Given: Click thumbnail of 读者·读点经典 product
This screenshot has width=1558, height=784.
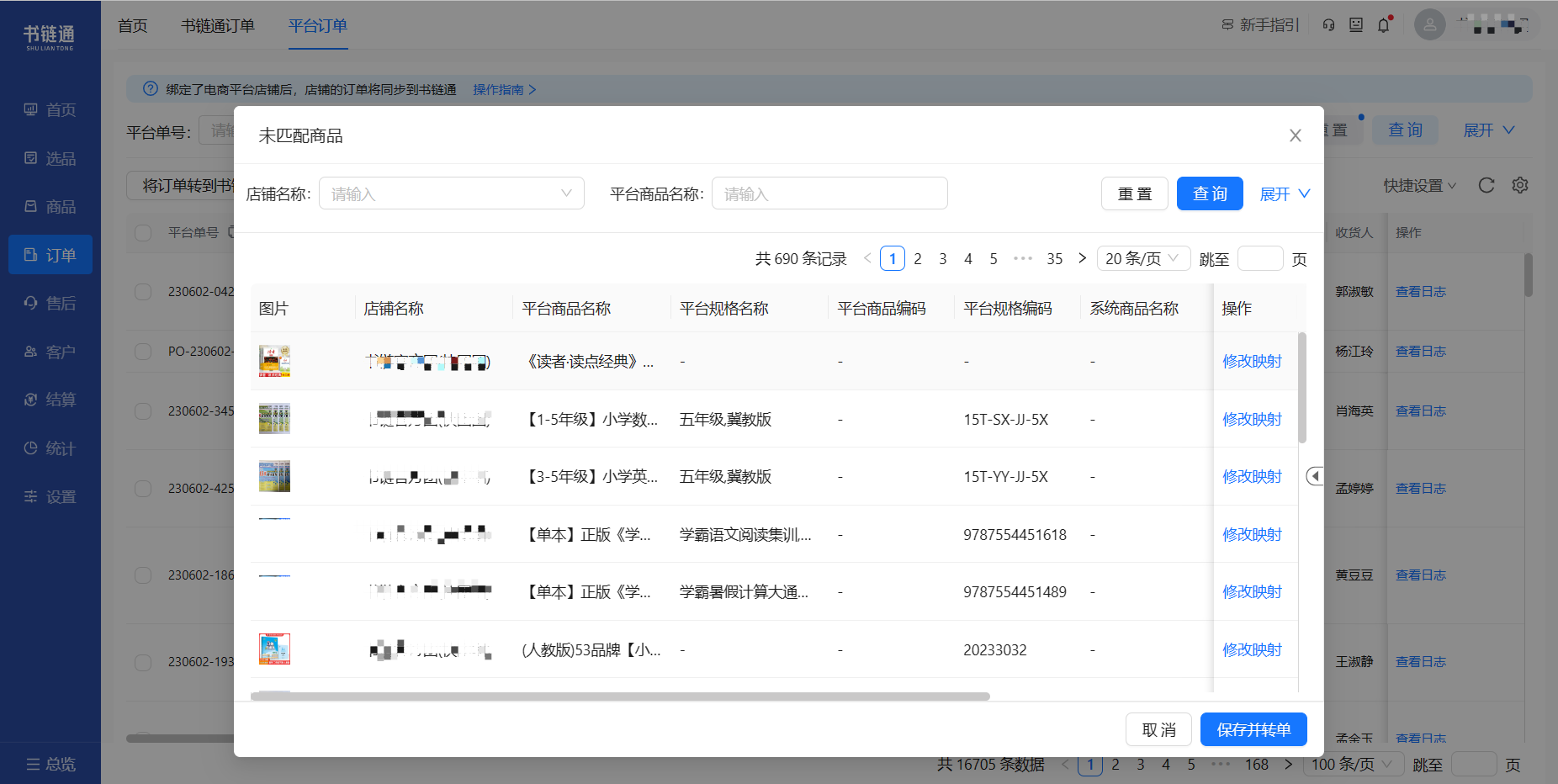Looking at the screenshot, I should click(274, 361).
